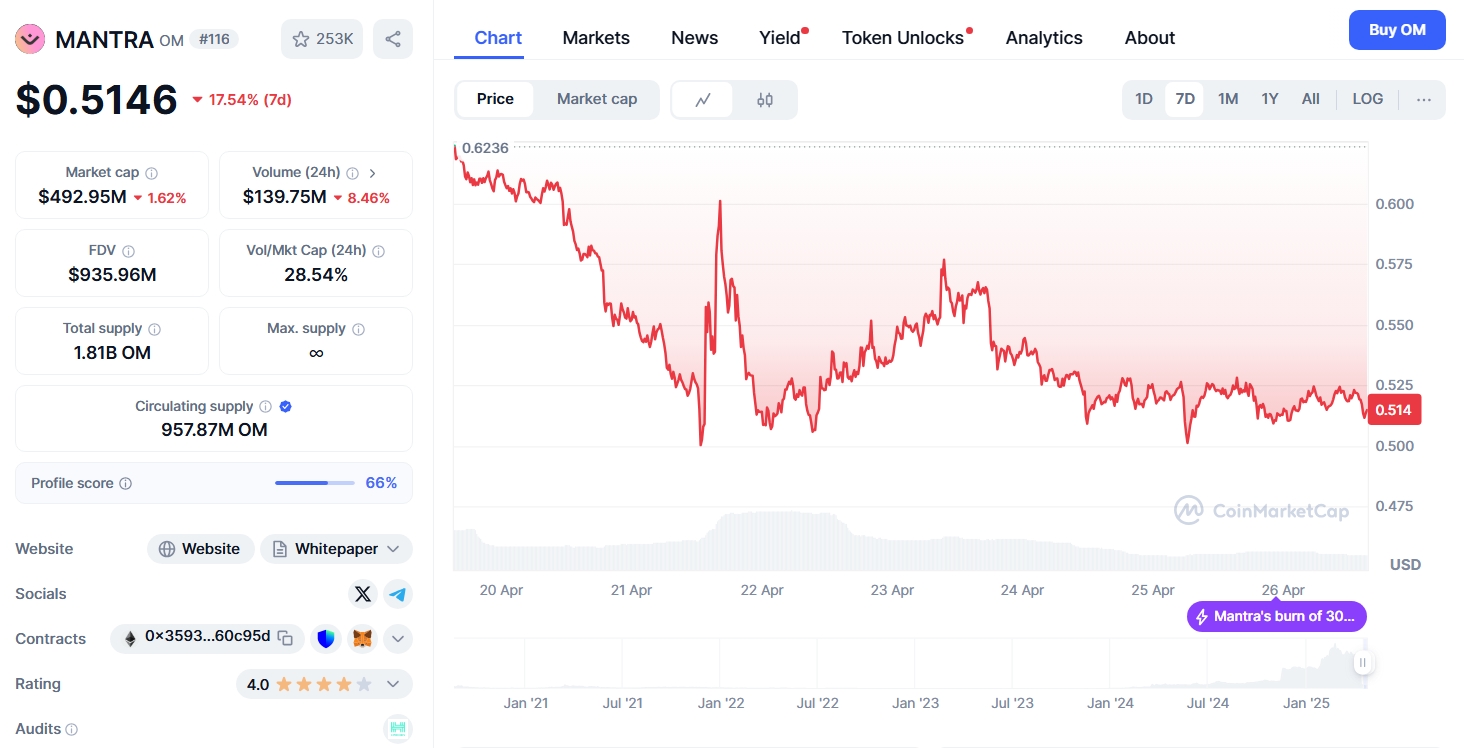Show Profile score info icon
Viewport: 1464px width, 748px height.
(125, 483)
